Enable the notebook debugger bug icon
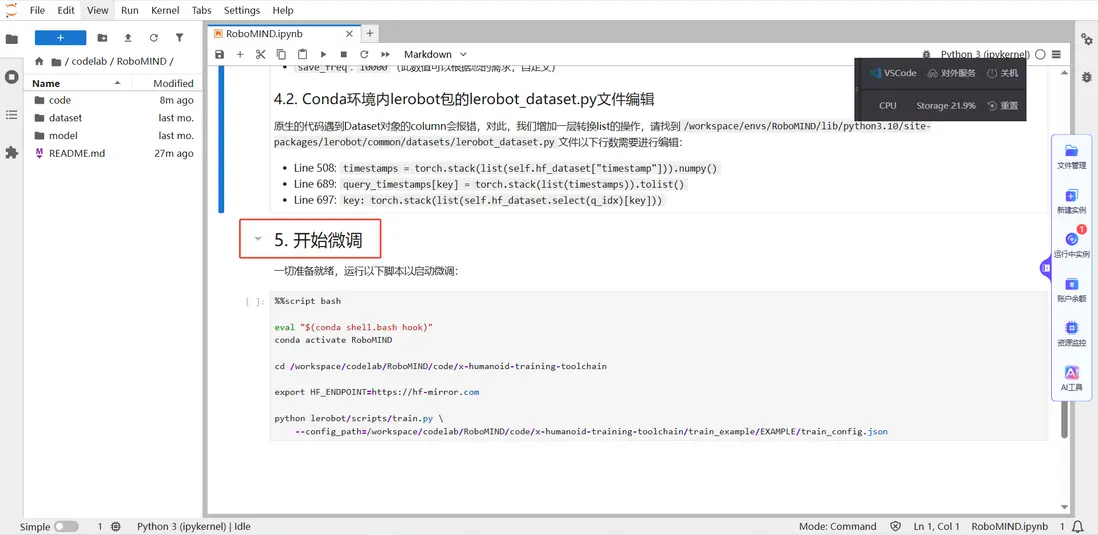 tap(926, 55)
